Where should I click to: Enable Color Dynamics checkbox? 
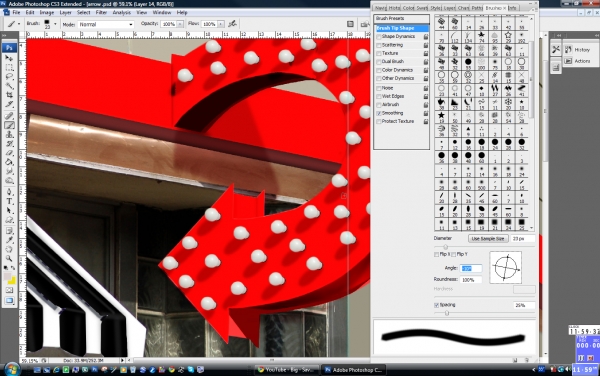[378, 70]
